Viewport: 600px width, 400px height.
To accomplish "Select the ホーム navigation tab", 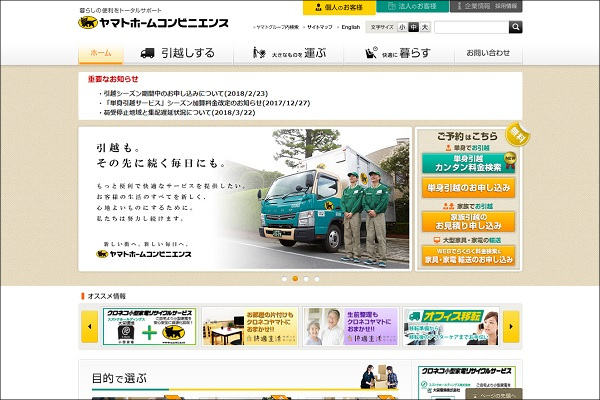I will click(101, 53).
